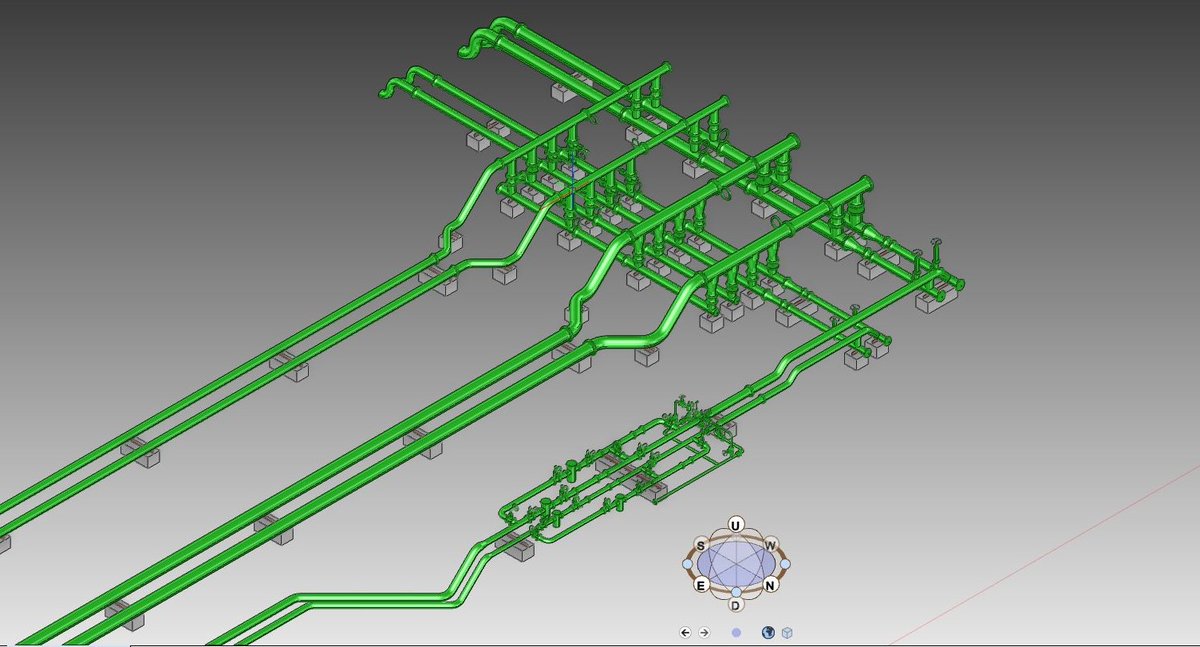Image resolution: width=1200 pixels, height=647 pixels.
Task: Select the N (North) compass direction
Action: pyautogui.click(x=770, y=585)
